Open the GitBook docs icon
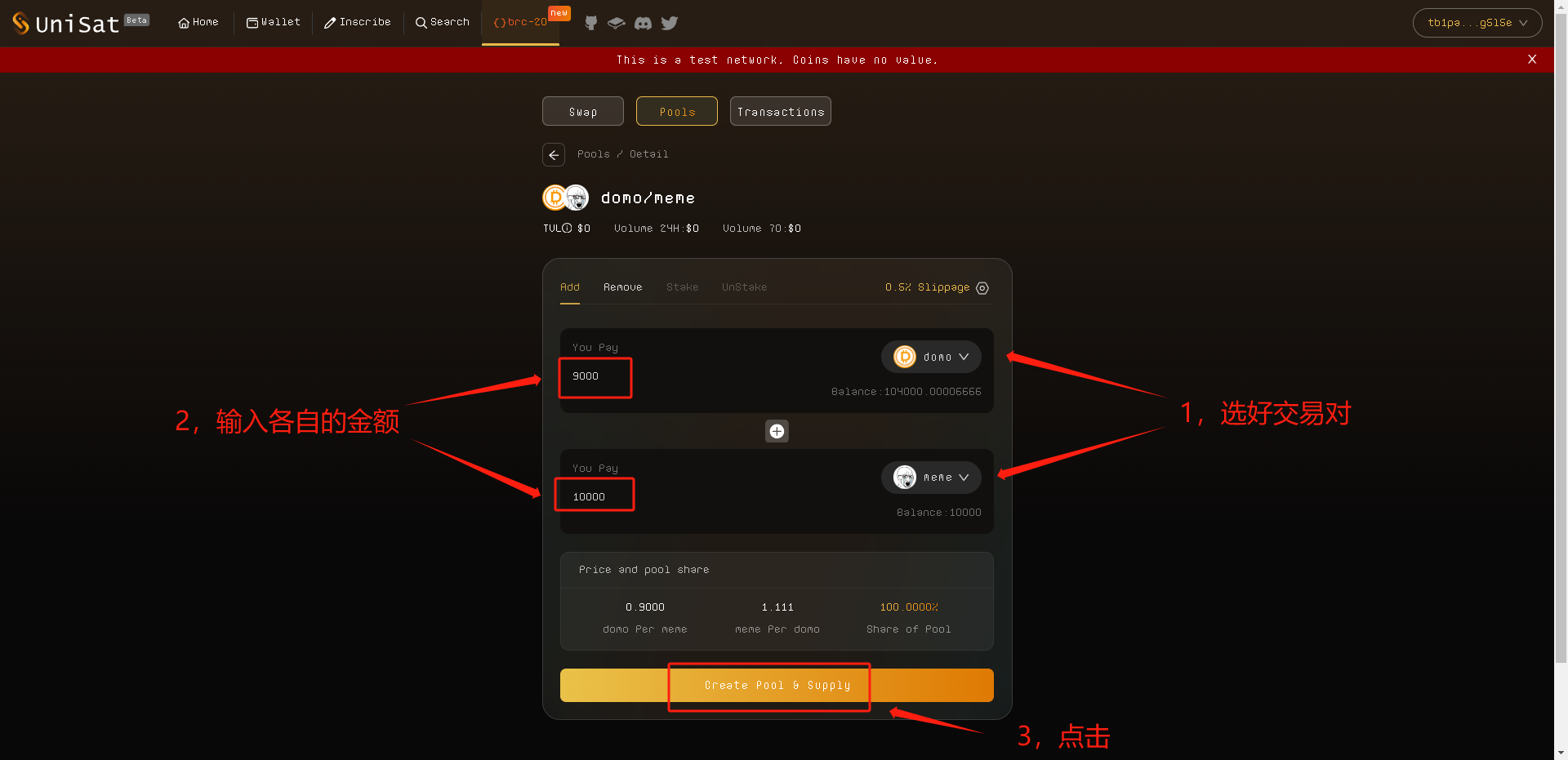 tap(617, 23)
